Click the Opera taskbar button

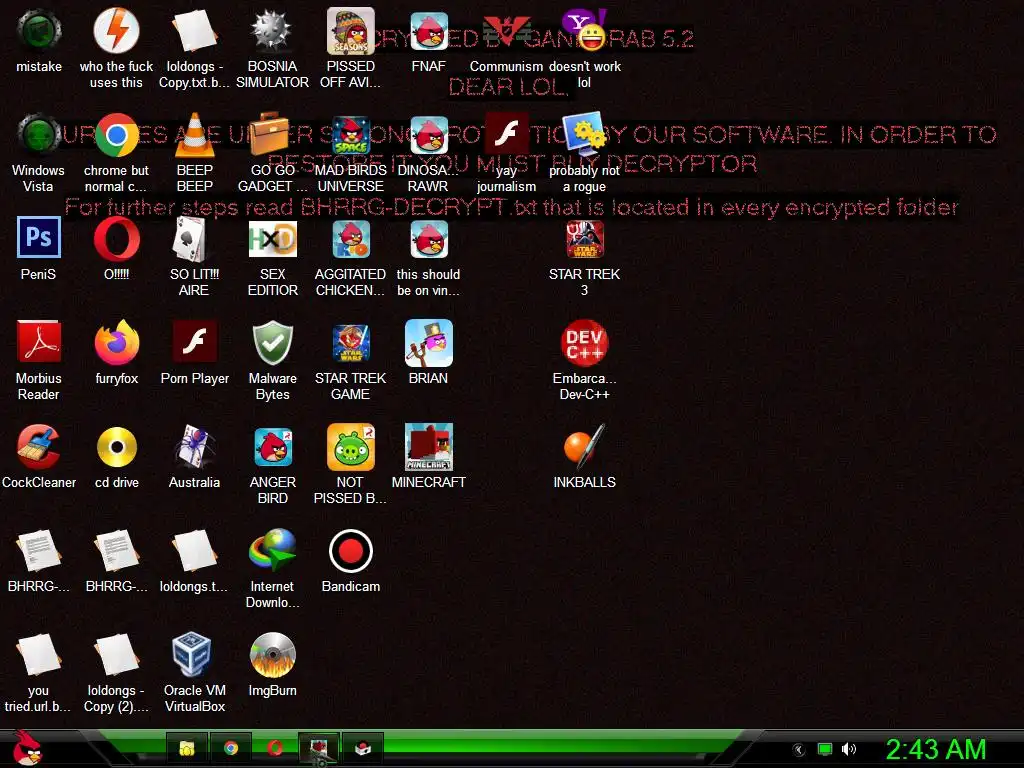click(275, 748)
